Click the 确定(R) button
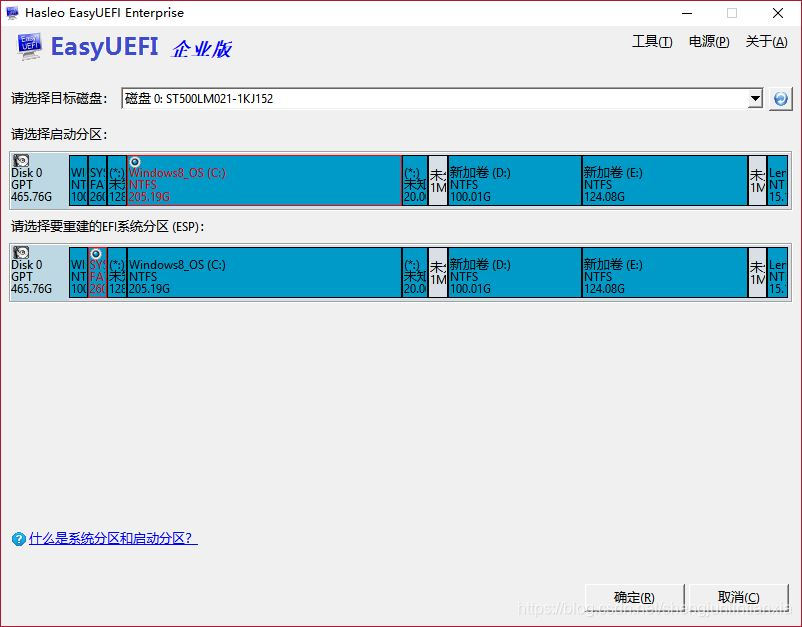The image size is (802, 627). point(634,597)
